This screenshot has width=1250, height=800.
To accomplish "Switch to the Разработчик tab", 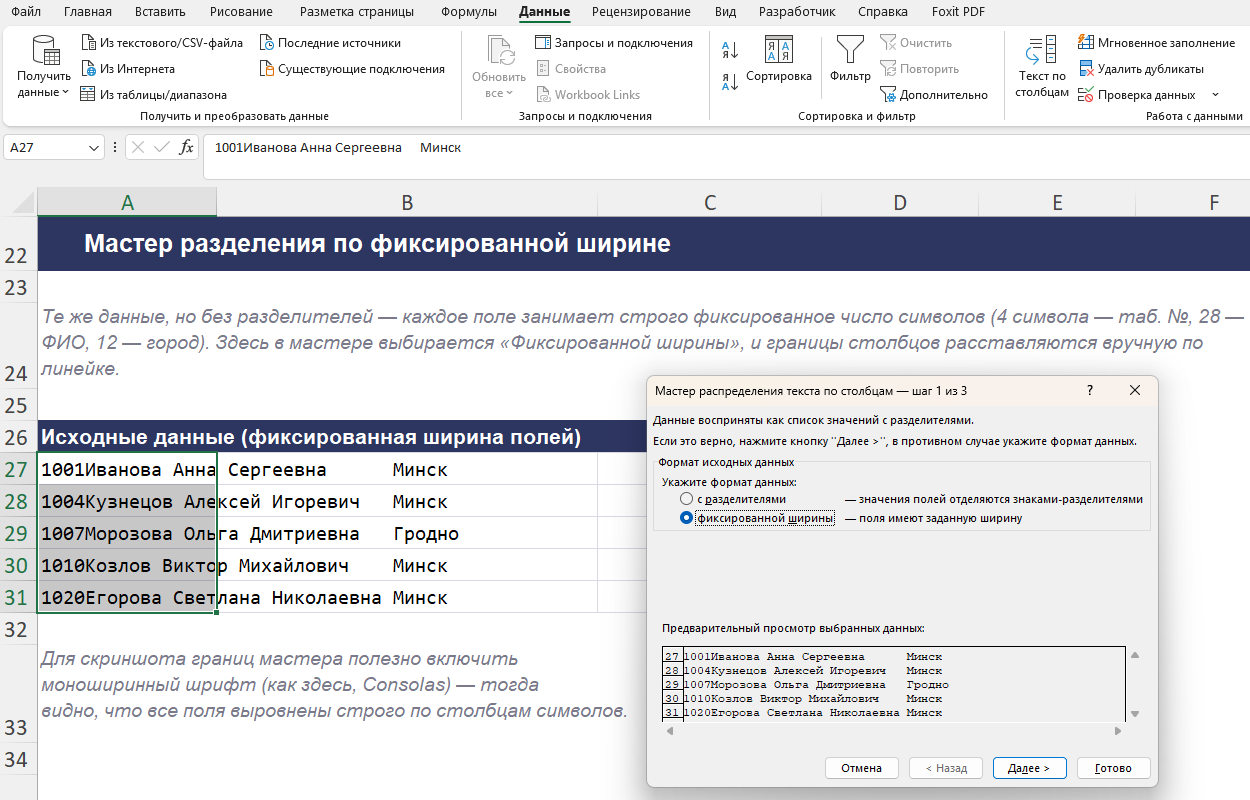I will click(x=797, y=12).
